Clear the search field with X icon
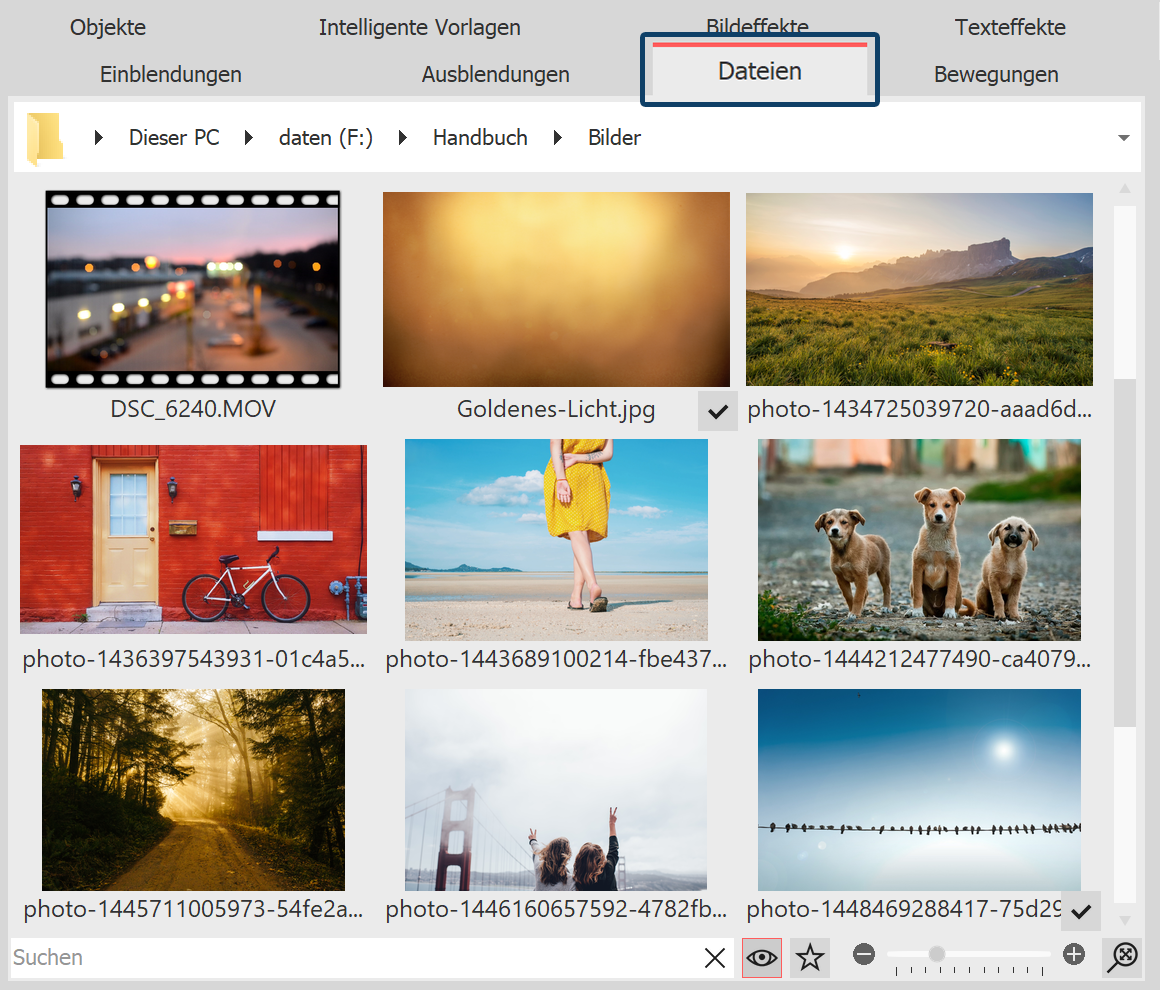This screenshot has height=990, width=1160. (x=715, y=957)
